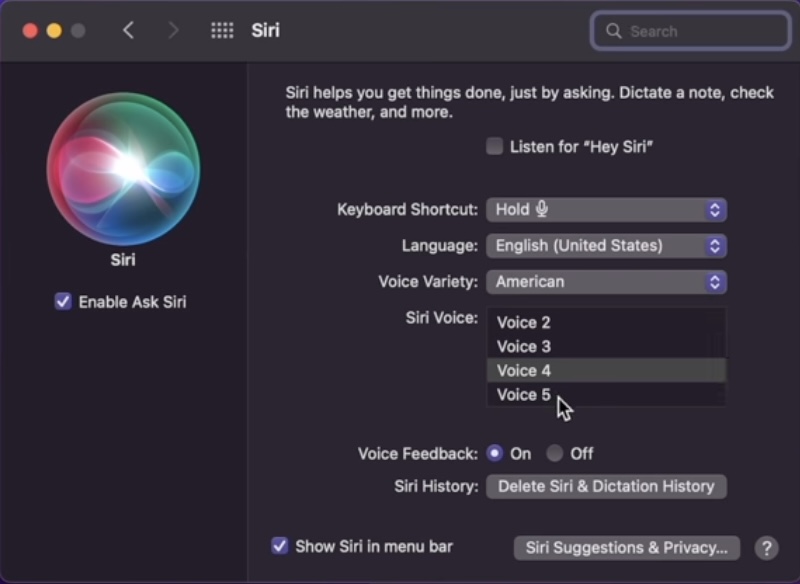Click the forward navigation arrow

pos(173,31)
